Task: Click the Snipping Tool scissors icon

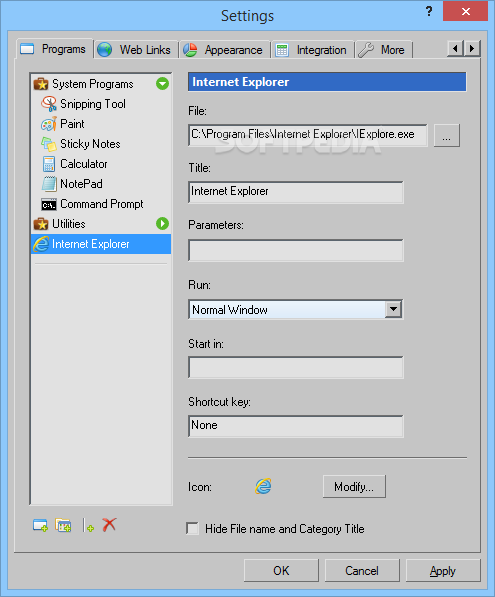Action: pyautogui.click(x=49, y=104)
